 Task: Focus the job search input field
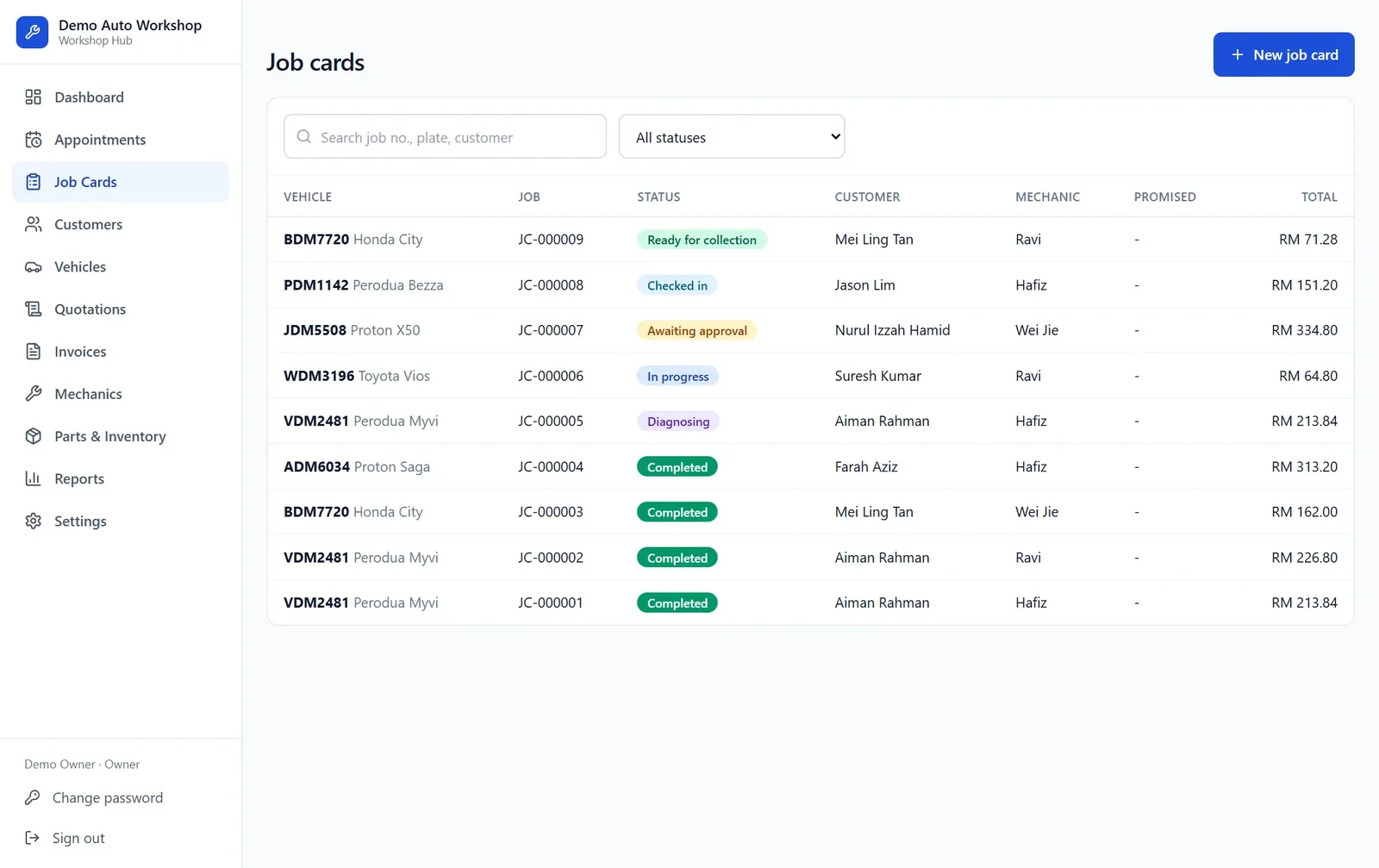[x=445, y=137]
